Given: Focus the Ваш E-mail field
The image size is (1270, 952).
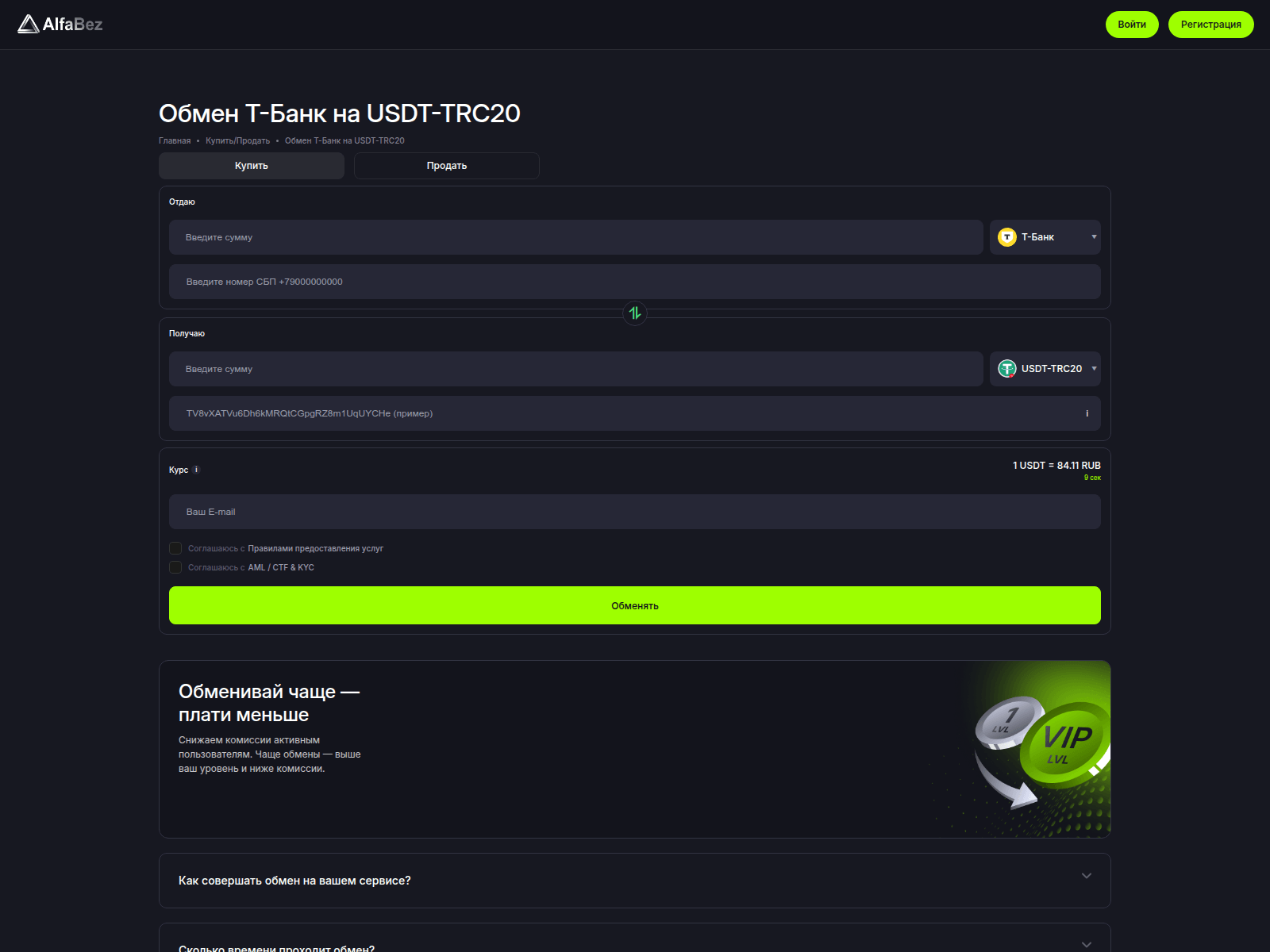Looking at the screenshot, I should tap(635, 512).
